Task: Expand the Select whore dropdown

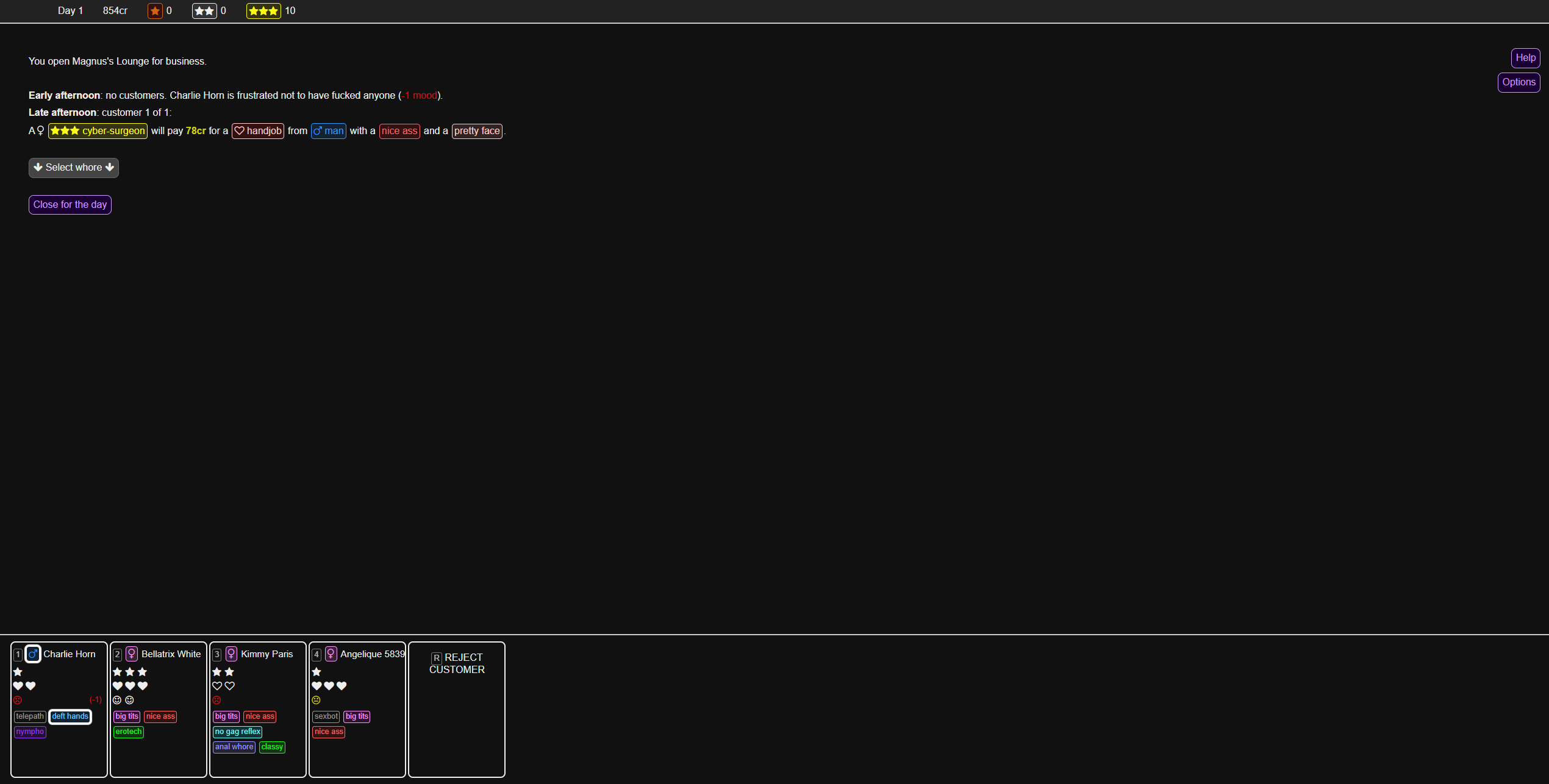Action: (74, 168)
